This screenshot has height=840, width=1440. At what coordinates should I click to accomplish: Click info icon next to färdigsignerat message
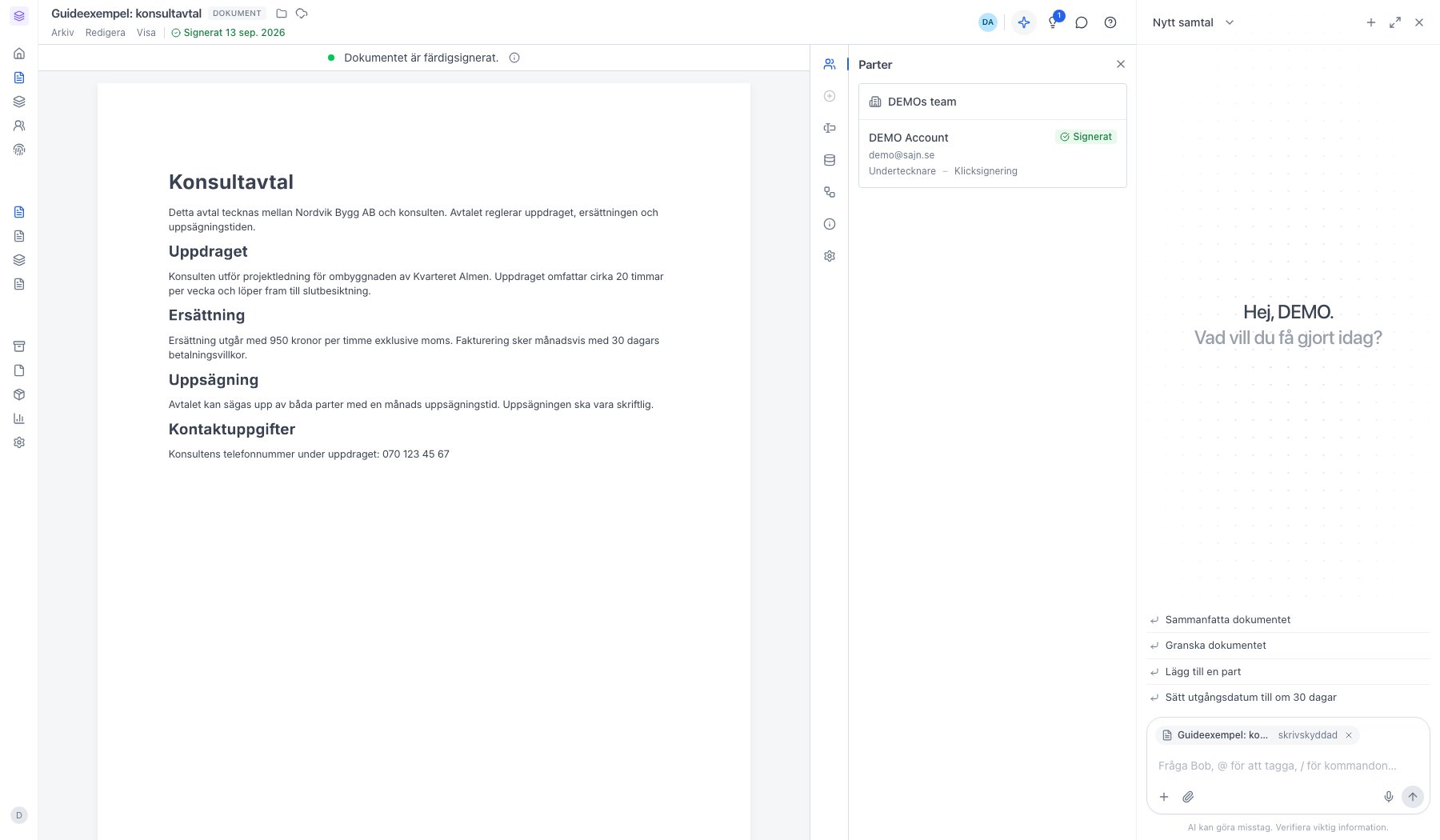point(514,58)
